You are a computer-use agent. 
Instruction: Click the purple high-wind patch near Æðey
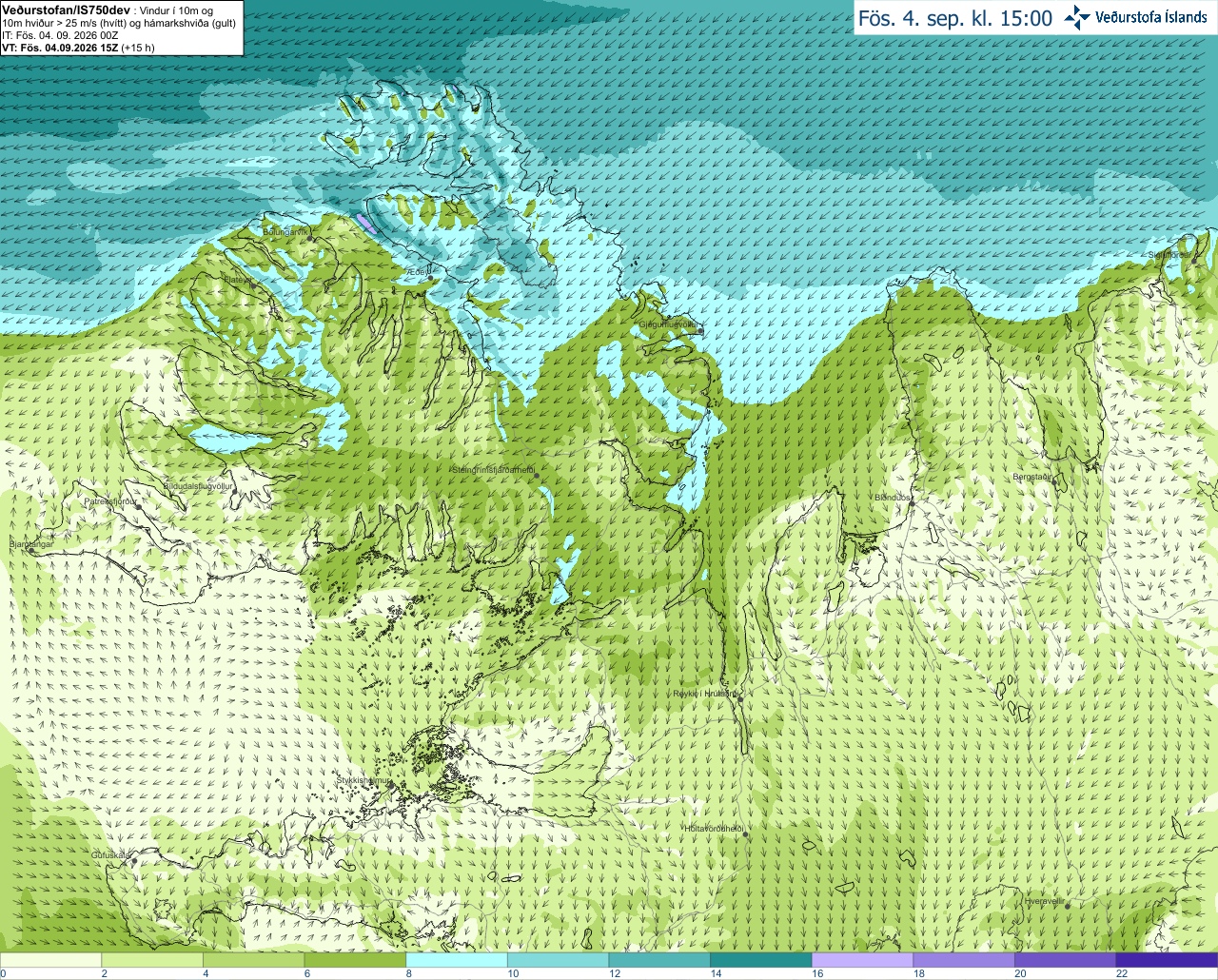[x=366, y=225]
